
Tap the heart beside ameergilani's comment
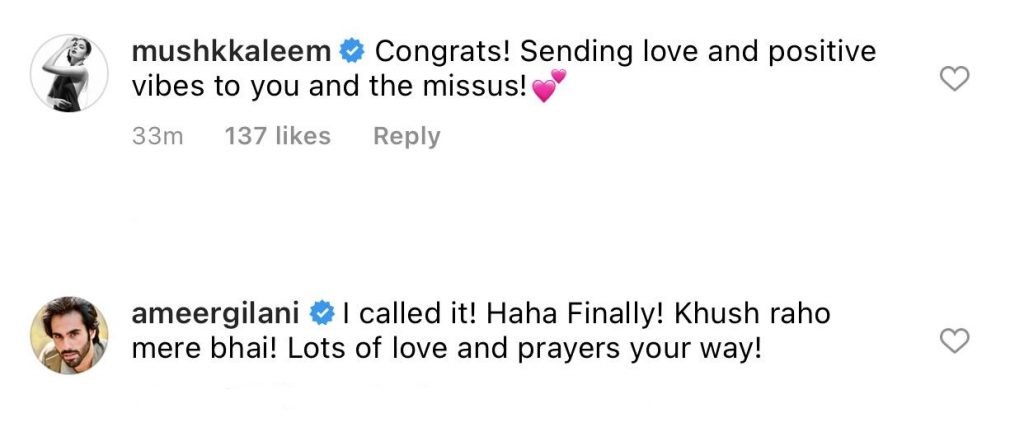(x=956, y=341)
